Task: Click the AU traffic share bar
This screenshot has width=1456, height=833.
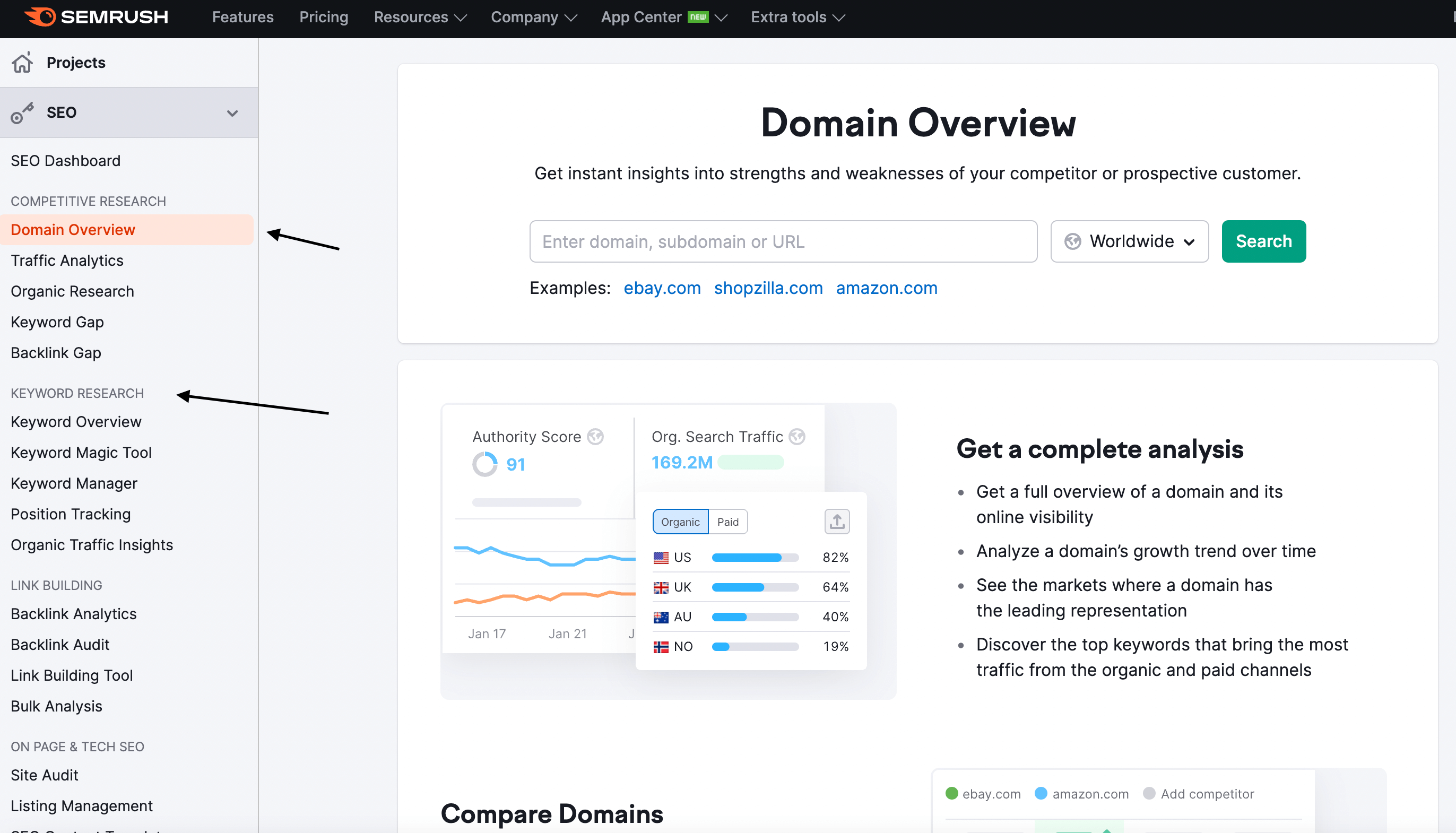Action: click(x=755, y=617)
